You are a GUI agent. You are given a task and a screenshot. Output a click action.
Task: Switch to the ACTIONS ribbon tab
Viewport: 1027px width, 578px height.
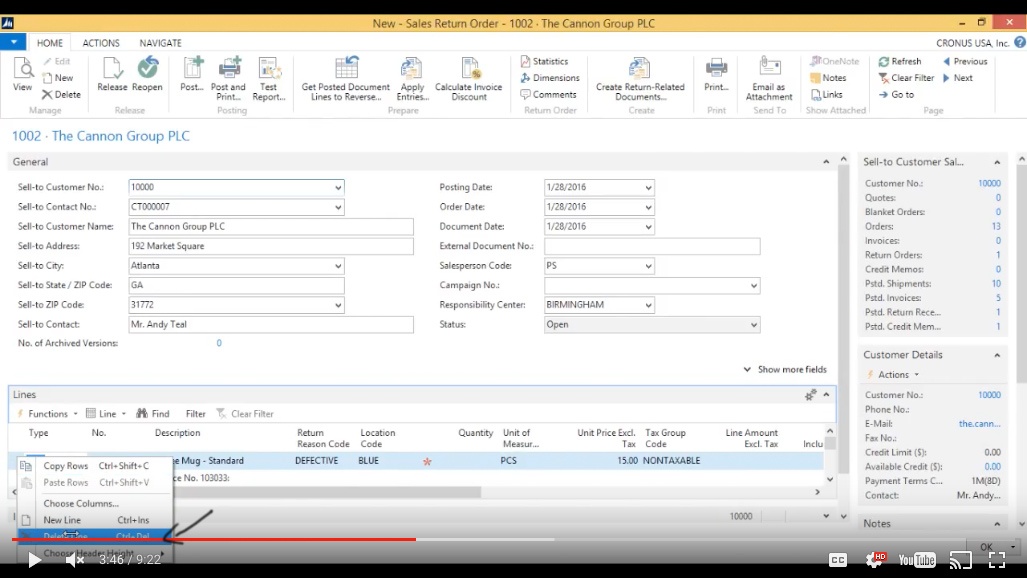click(101, 43)
